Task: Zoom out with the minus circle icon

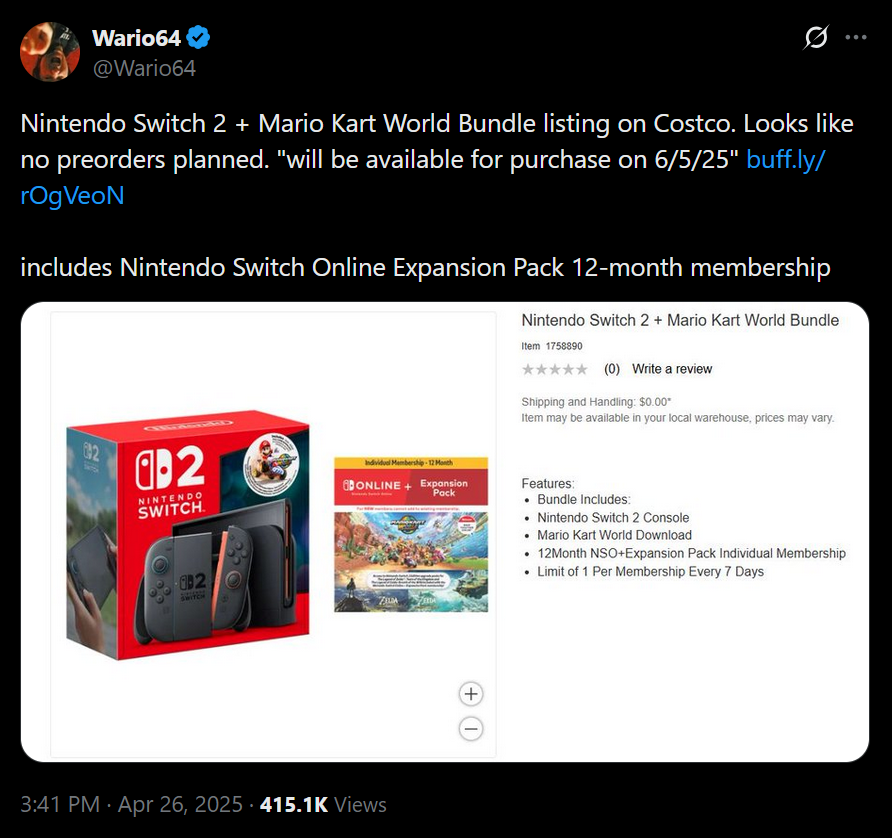Action: tap(471, 729)
